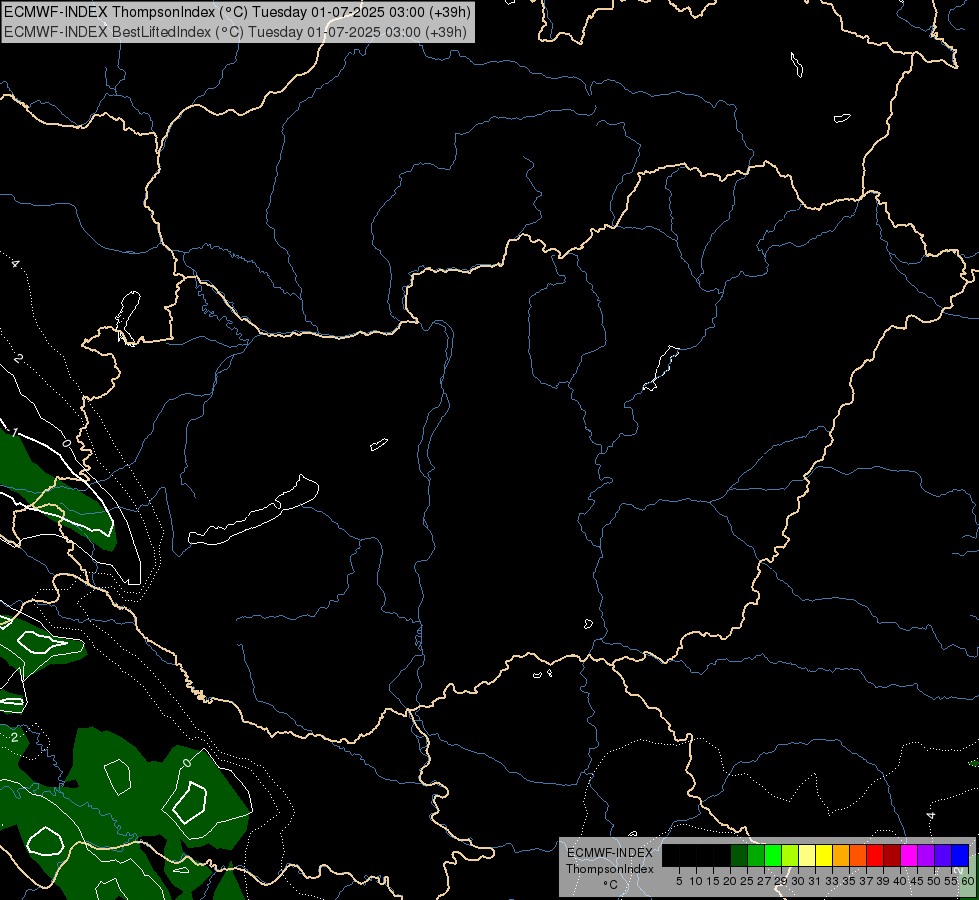The image size is (979, 900).
Task: Click the red-orange 35–37 legend swatch
Action: (857, 856)
